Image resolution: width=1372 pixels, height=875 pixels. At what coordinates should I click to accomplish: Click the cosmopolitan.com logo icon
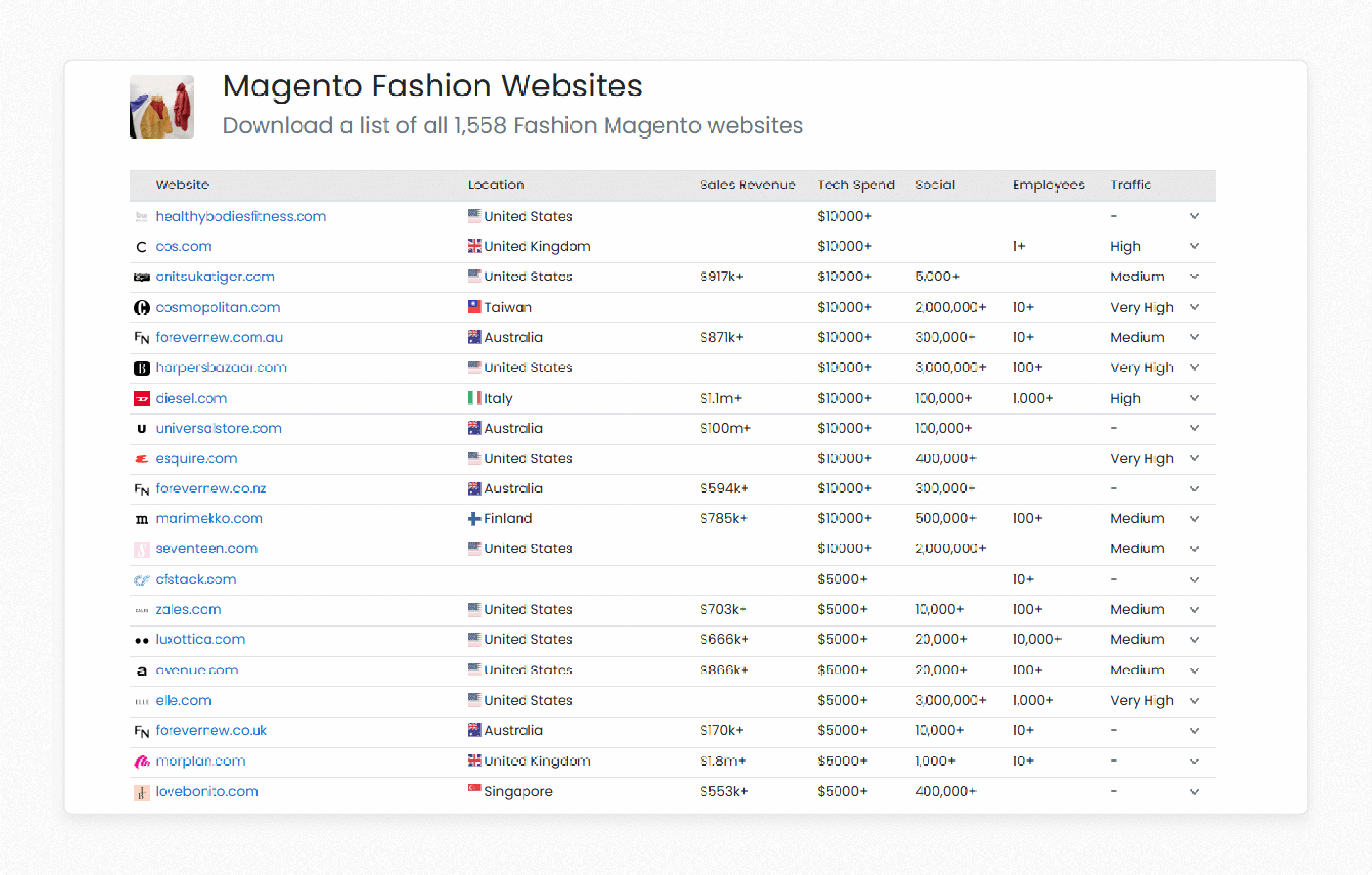click(x=142, y=308)
